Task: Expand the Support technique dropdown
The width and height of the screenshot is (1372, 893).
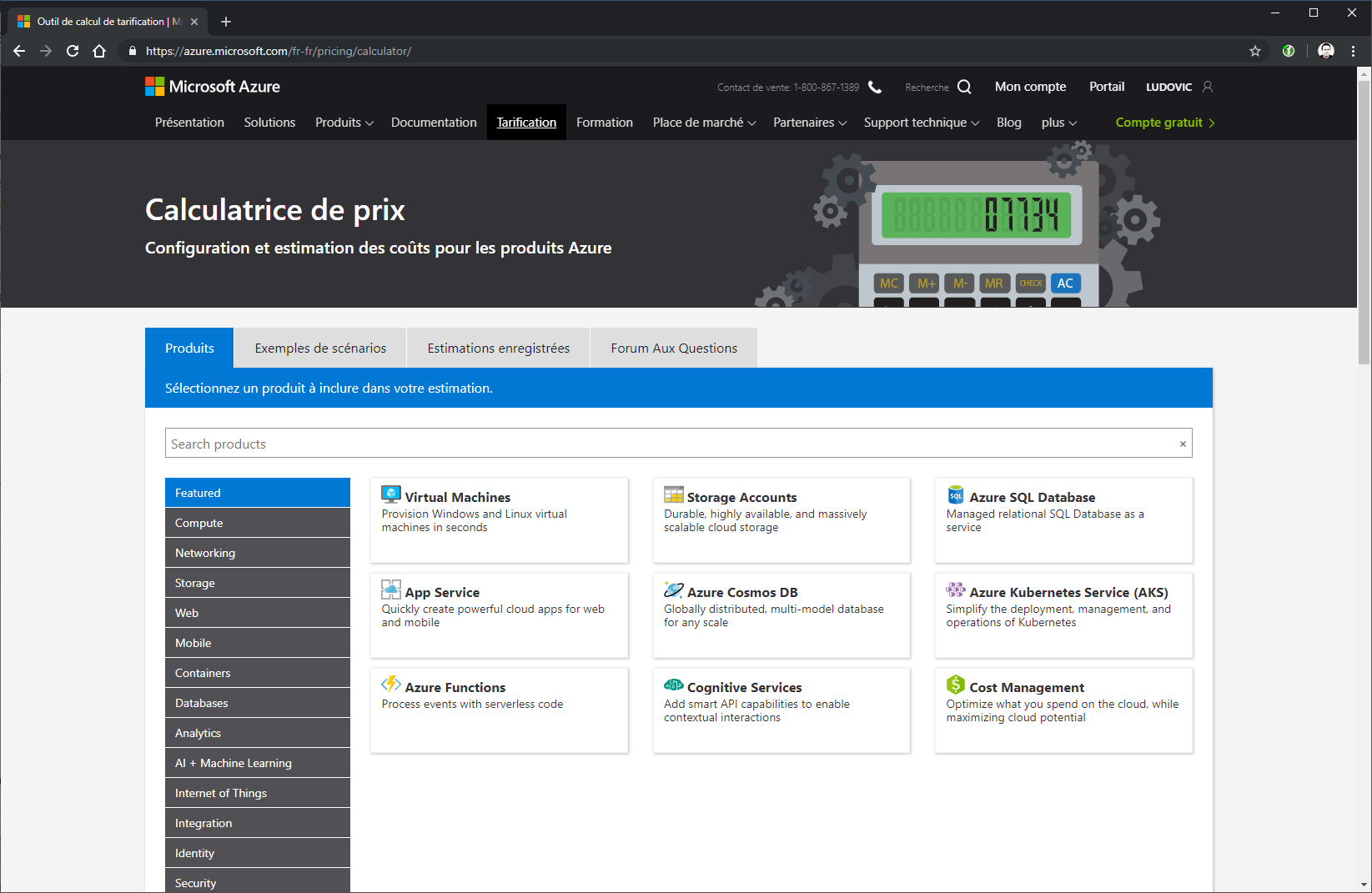Action: coord(922,123)
